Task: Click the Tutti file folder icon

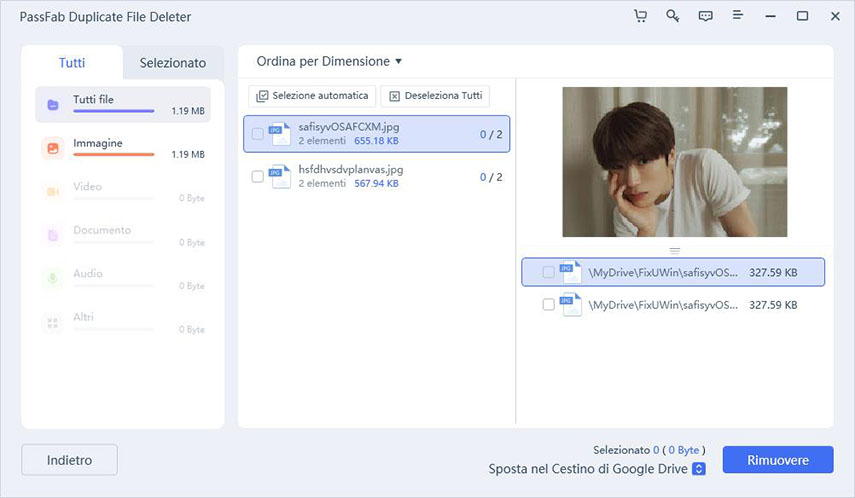Action: click(x=52, y=104)
